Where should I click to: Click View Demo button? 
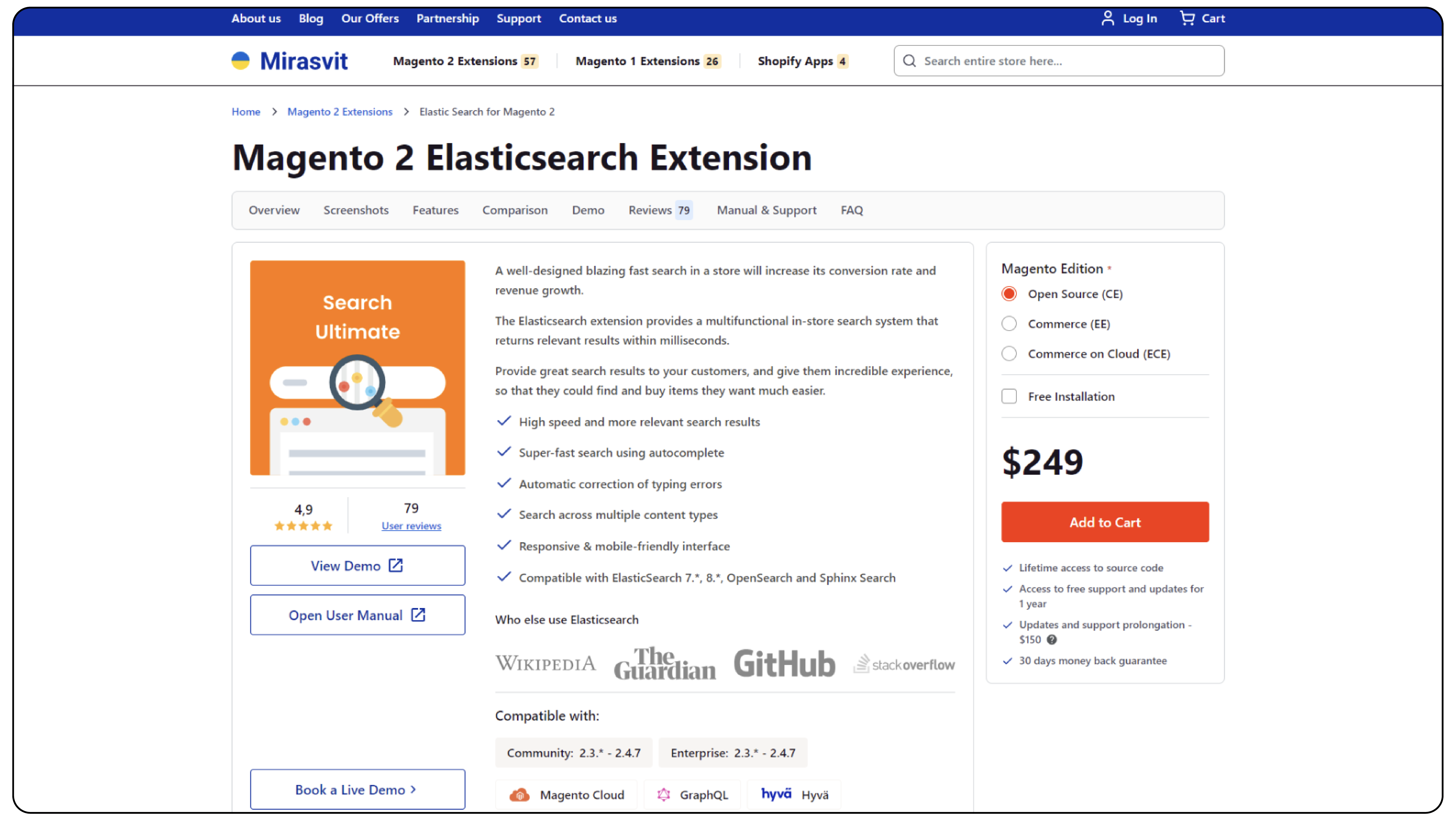pyautogui.click(x=358, y=566)
